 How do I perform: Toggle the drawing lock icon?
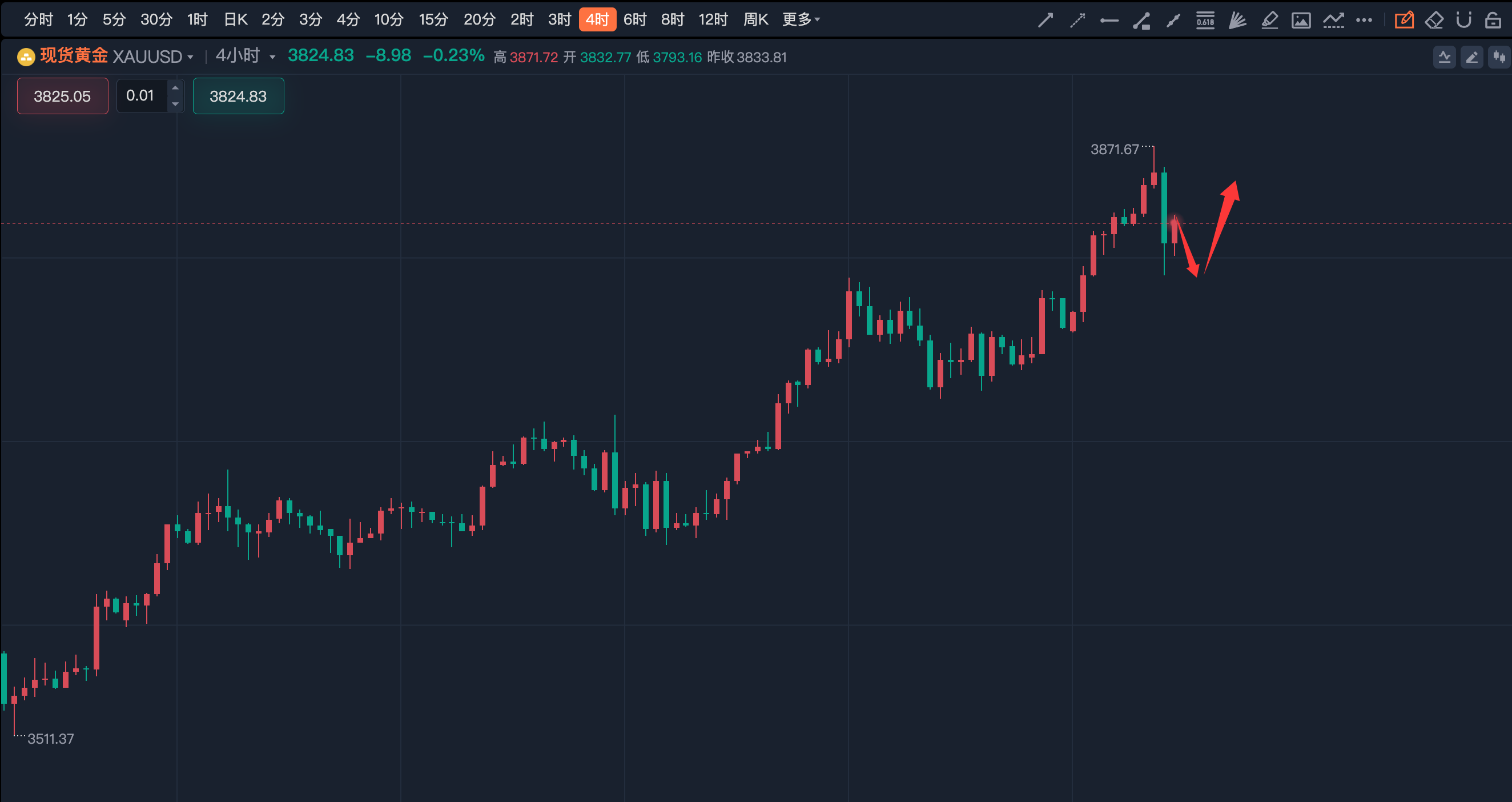(1493, 20)
